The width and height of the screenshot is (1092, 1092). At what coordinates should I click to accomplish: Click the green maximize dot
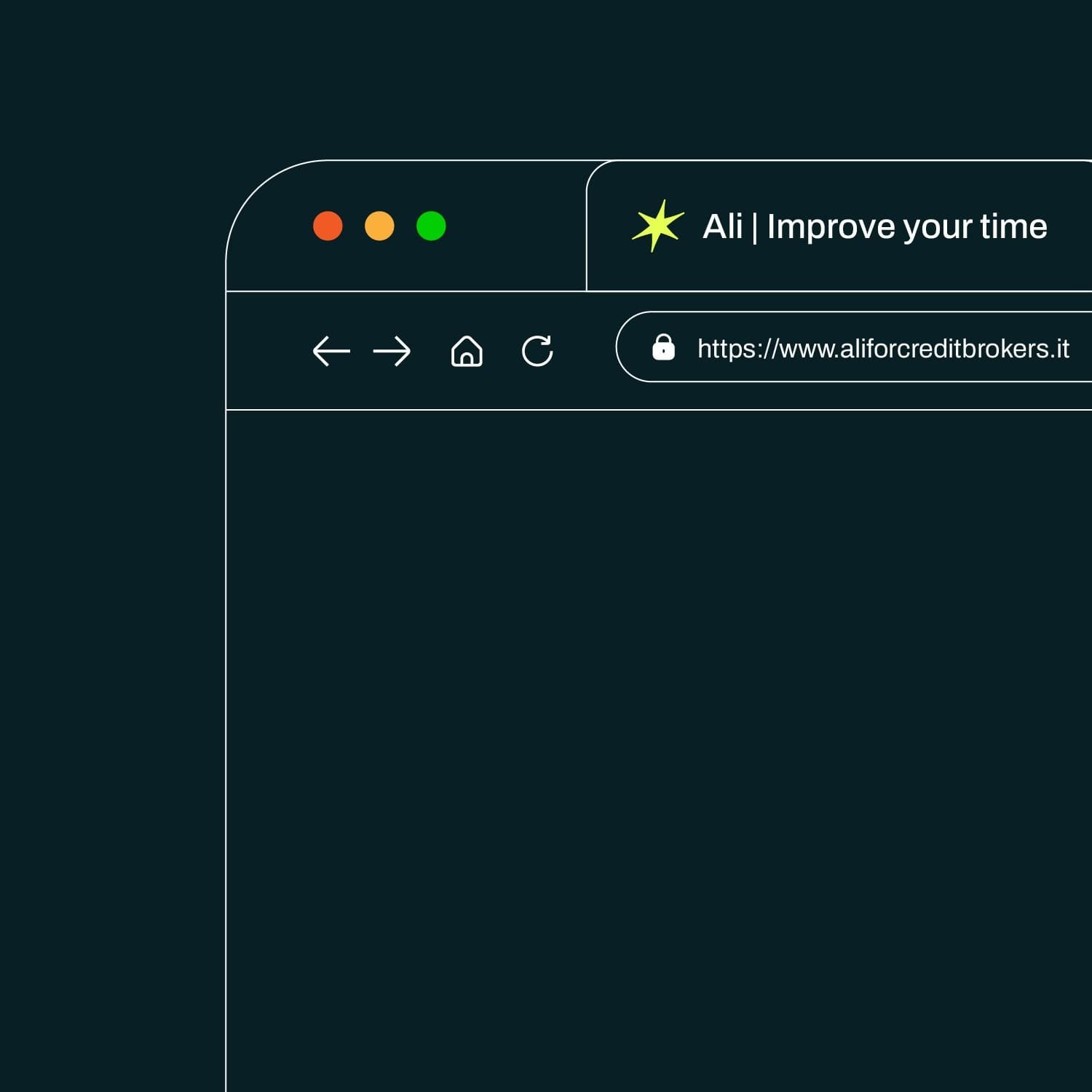[431, 227]
